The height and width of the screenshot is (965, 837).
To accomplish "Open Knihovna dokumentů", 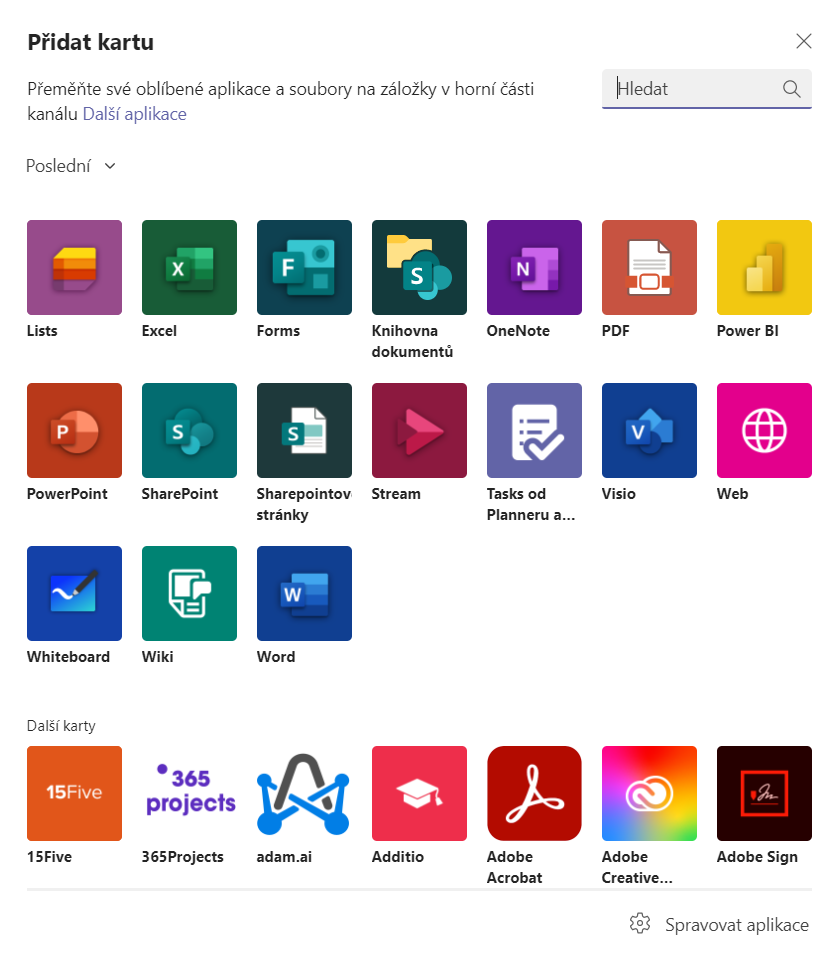I will click(x=419, y=267).
